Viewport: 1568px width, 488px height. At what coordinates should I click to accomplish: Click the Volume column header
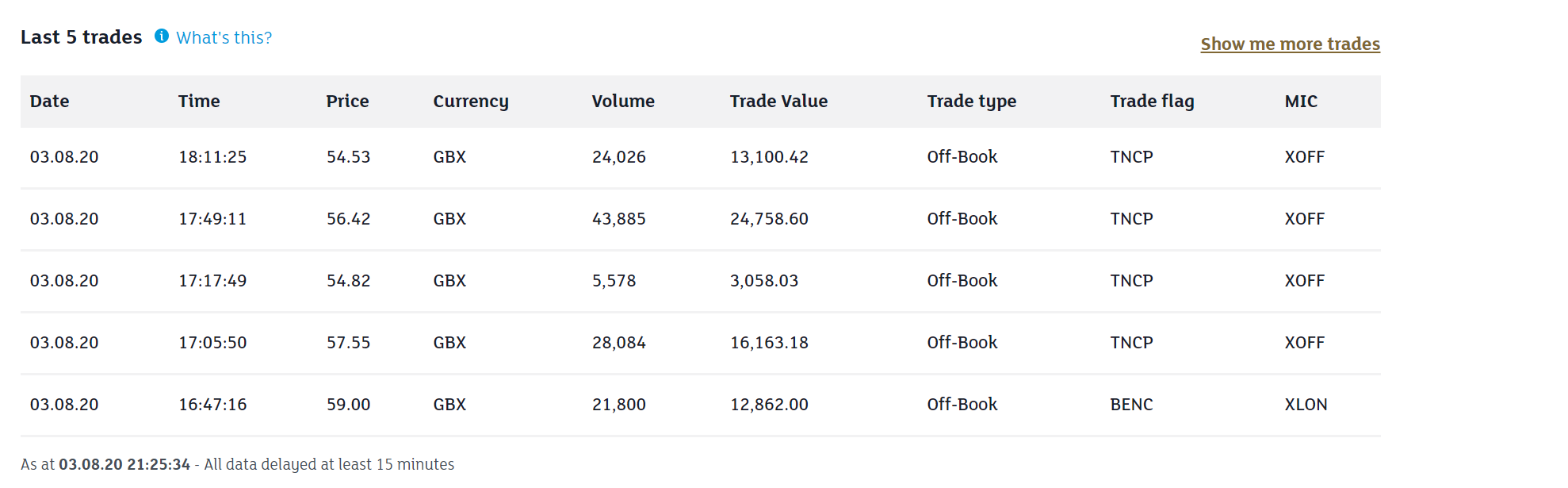pos(623,101)
